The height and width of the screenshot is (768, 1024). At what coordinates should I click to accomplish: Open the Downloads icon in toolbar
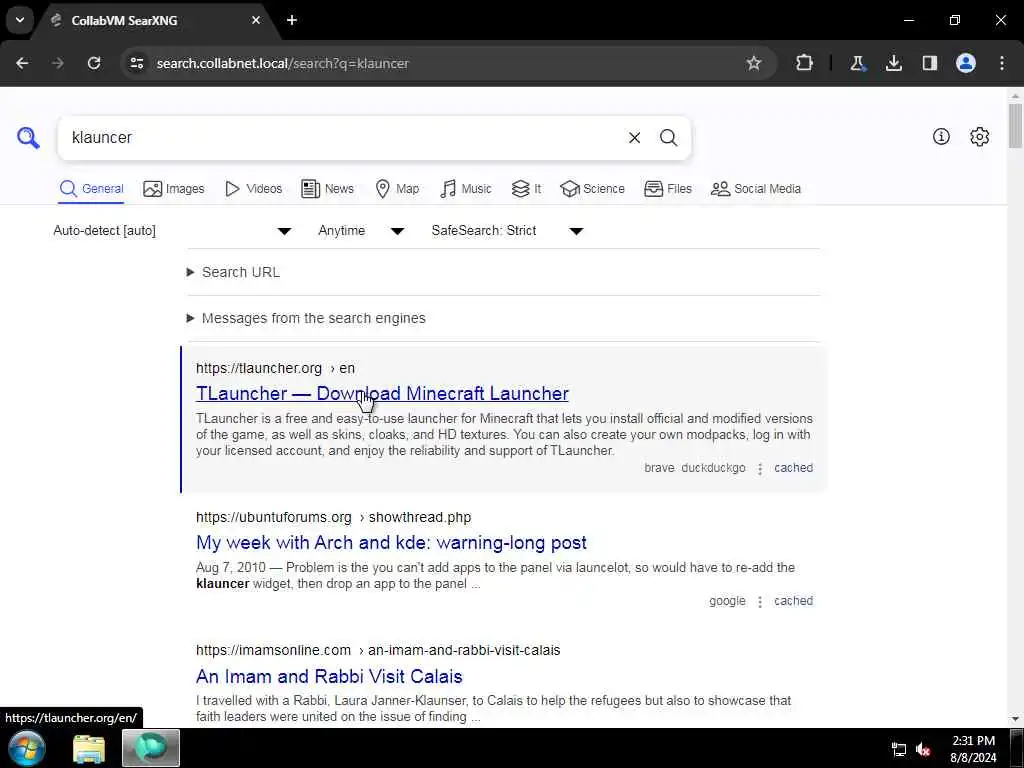893,63
